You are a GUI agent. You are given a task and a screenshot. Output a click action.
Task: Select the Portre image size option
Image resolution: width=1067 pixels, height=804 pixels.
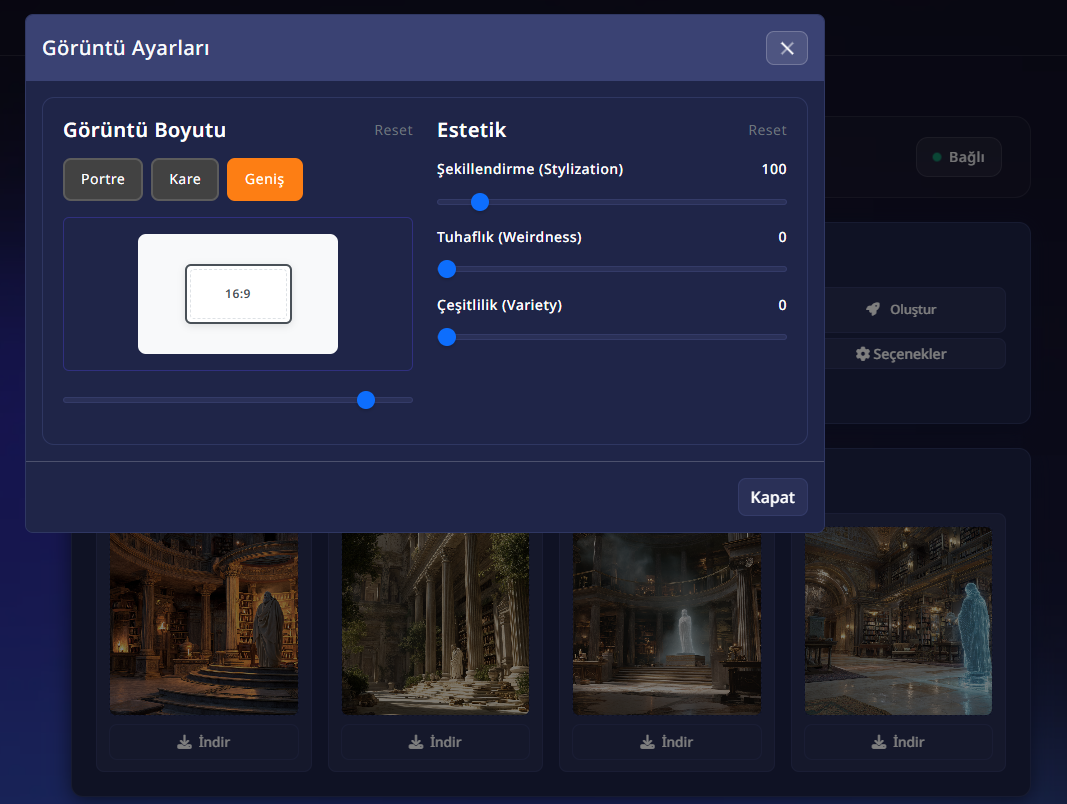(x=103, y=180)
